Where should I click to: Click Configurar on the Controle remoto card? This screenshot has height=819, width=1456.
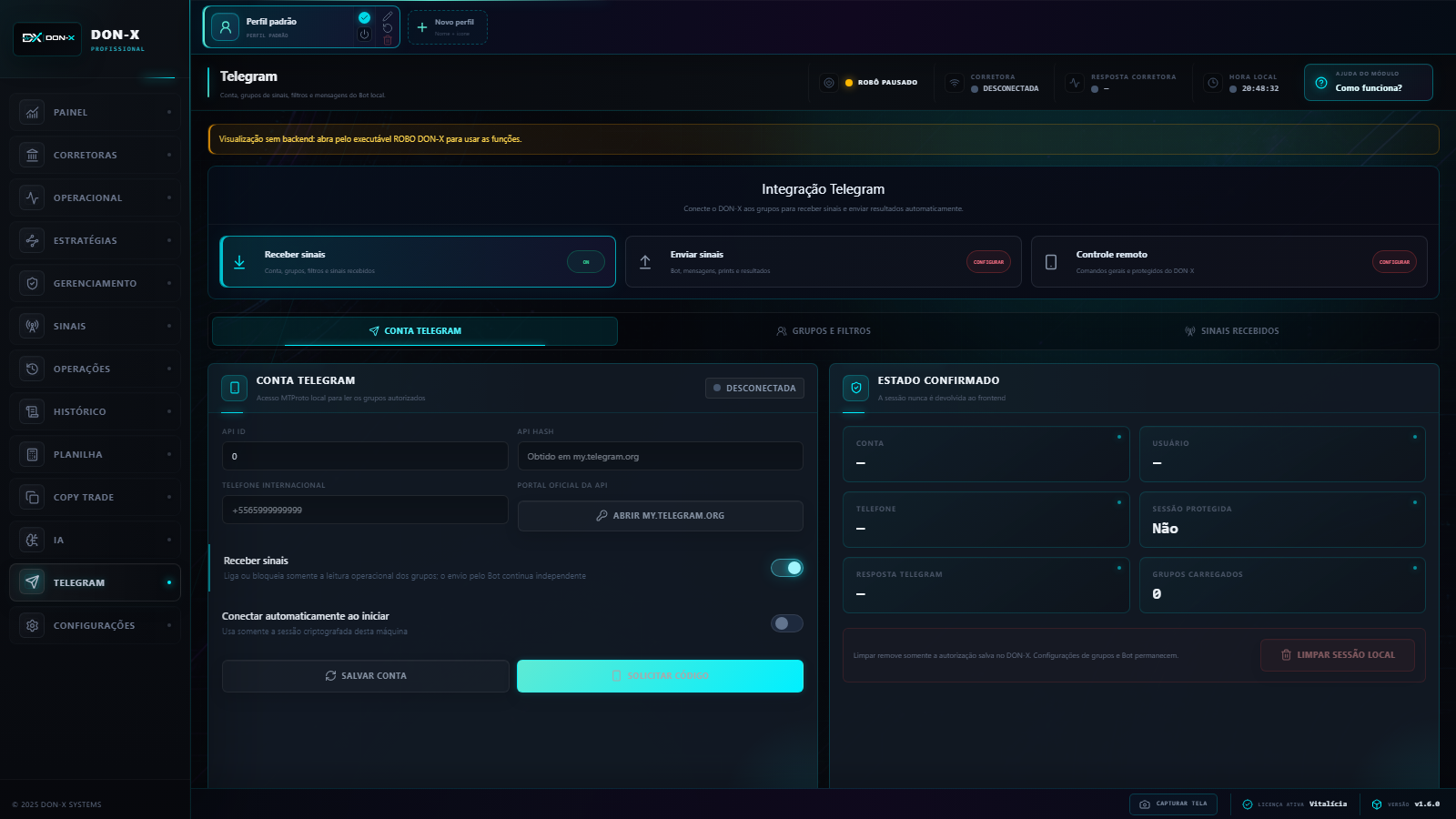(x=1394, y=262)
